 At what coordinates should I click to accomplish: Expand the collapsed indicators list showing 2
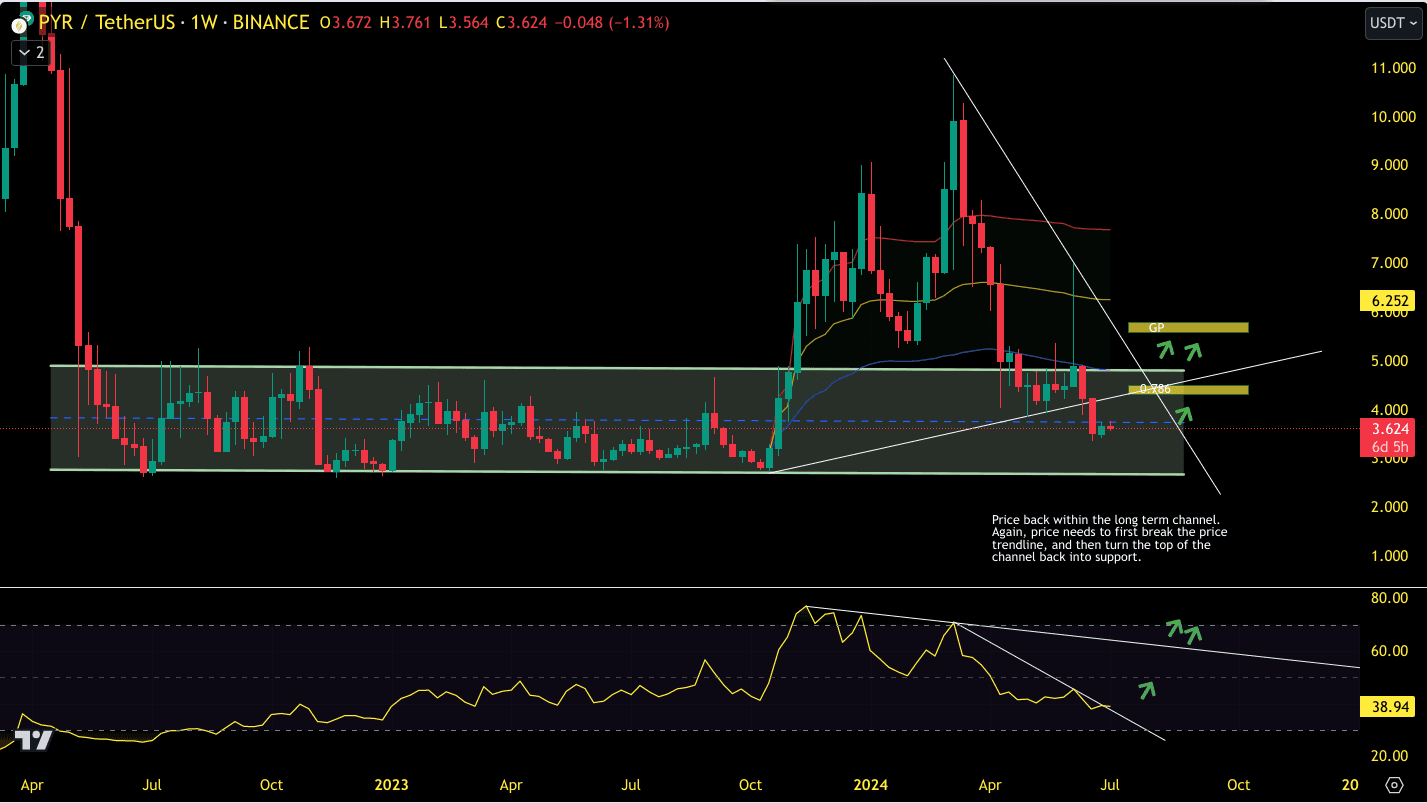pyautogui.click(x=31, y=53)
